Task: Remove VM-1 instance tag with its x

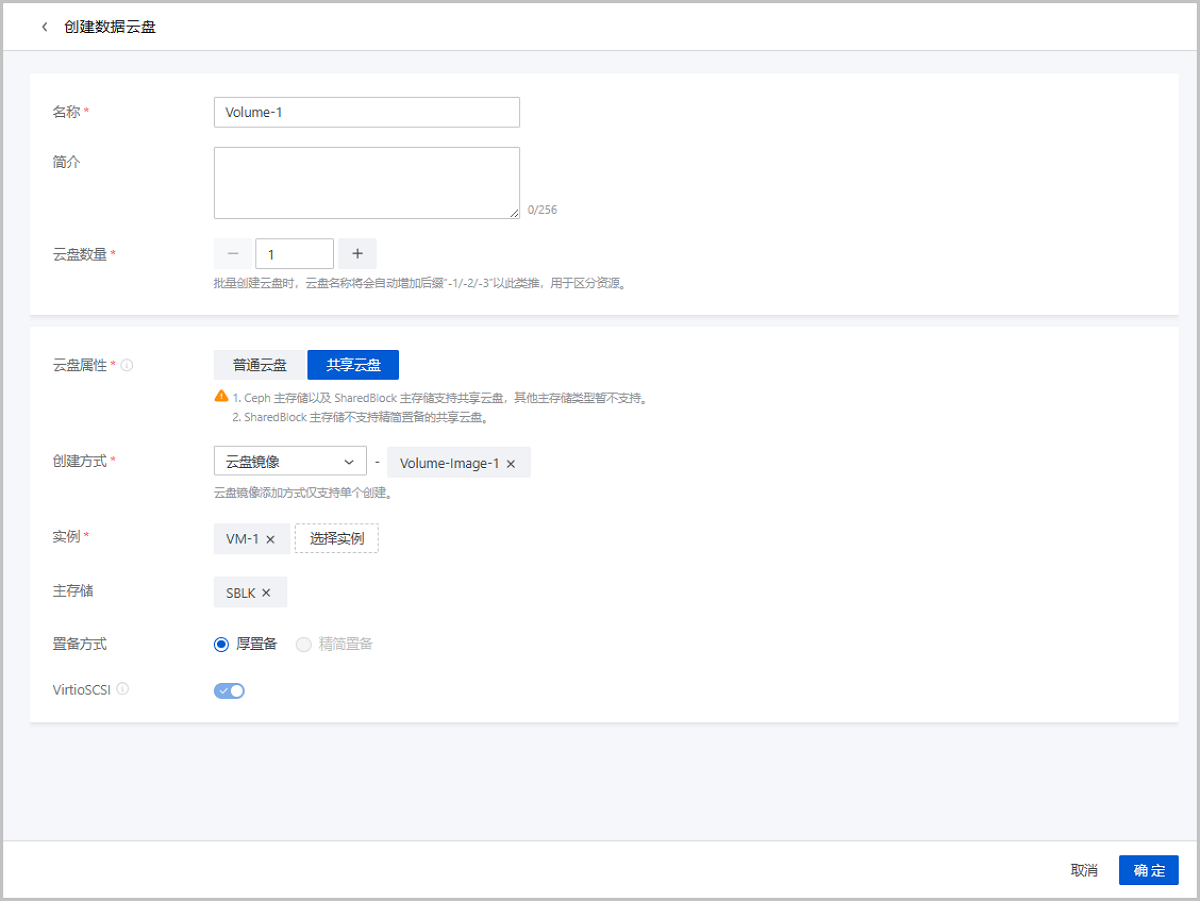Action: 270,539
